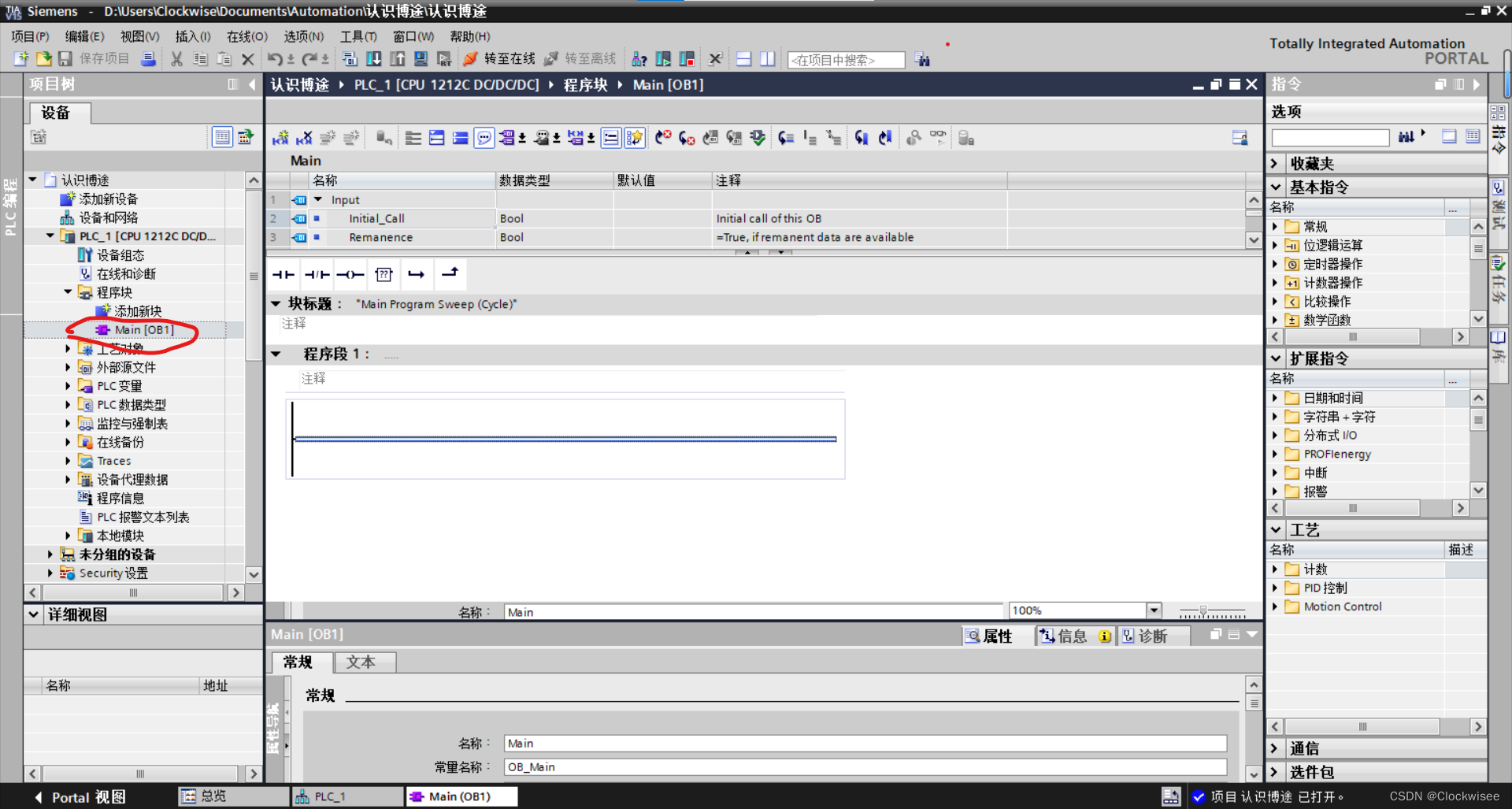Click the delete network icon in editor toolbar
The height and width of the screenshot is (809, 1512).
(x=304, y=138)
